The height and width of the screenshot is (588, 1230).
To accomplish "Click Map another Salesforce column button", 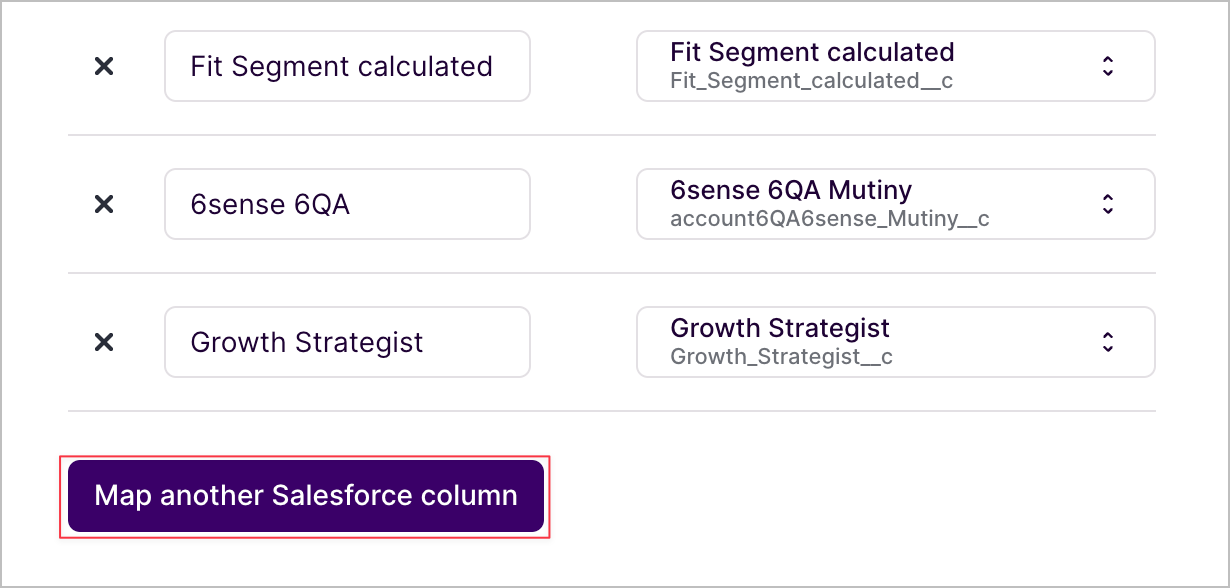I will click(x=306, y=496).
